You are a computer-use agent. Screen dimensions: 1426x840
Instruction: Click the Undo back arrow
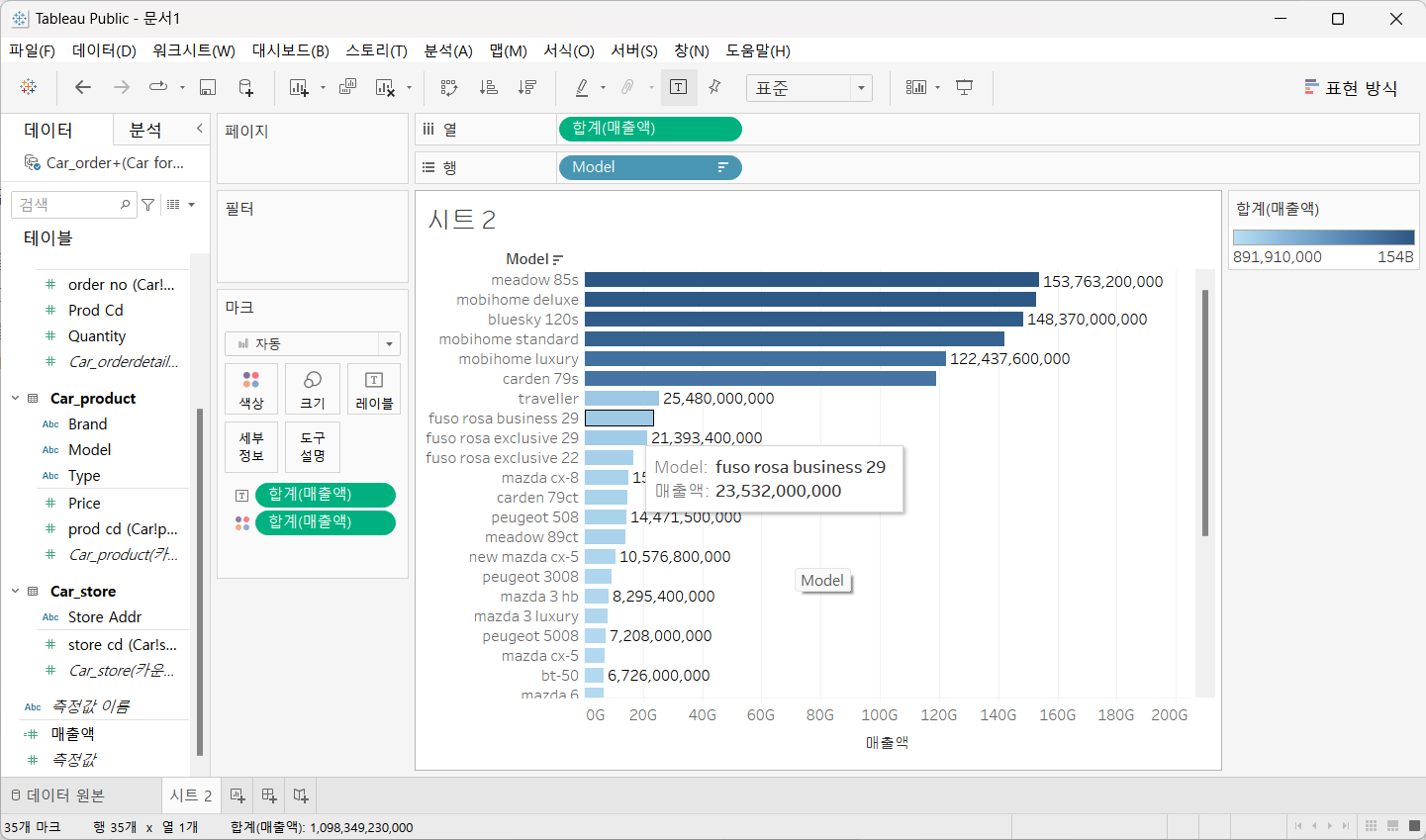coord(83,87)
